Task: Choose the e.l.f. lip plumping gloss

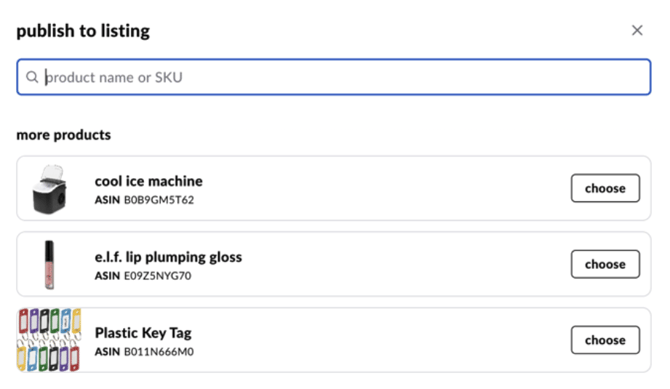Action: pos(605,264)
